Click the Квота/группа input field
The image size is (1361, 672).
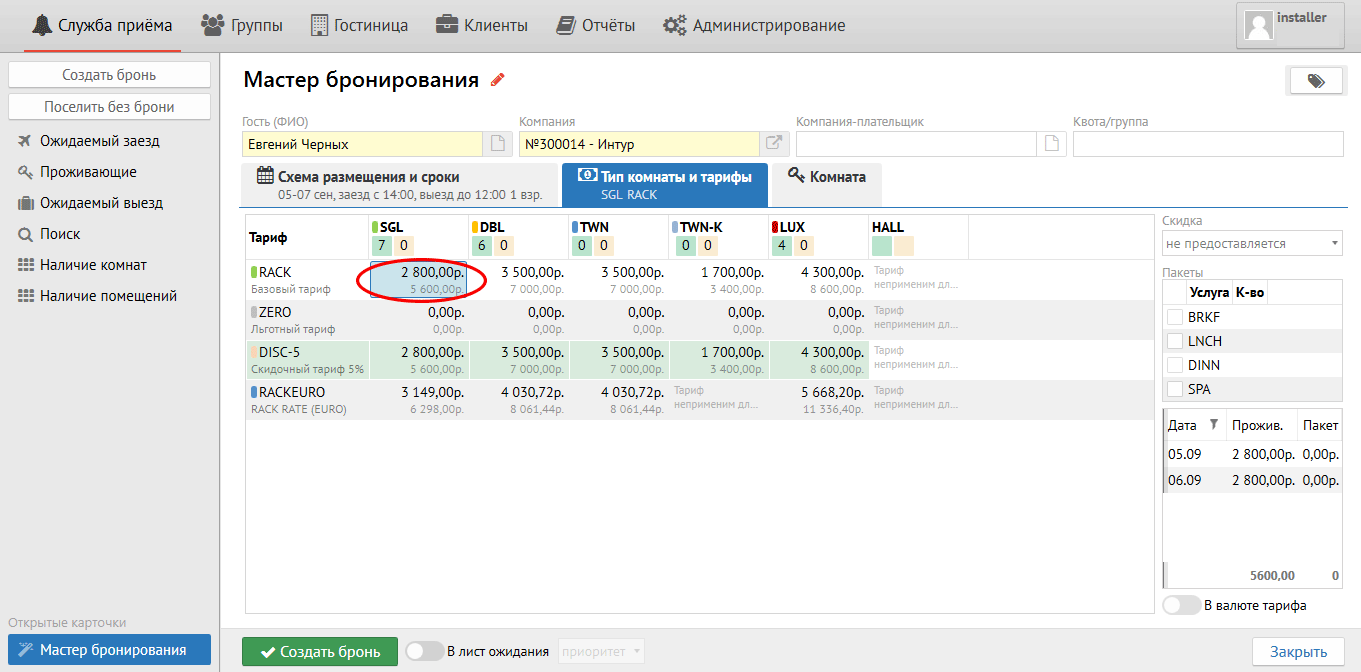pyautogui.click(x=1207, y=144)
